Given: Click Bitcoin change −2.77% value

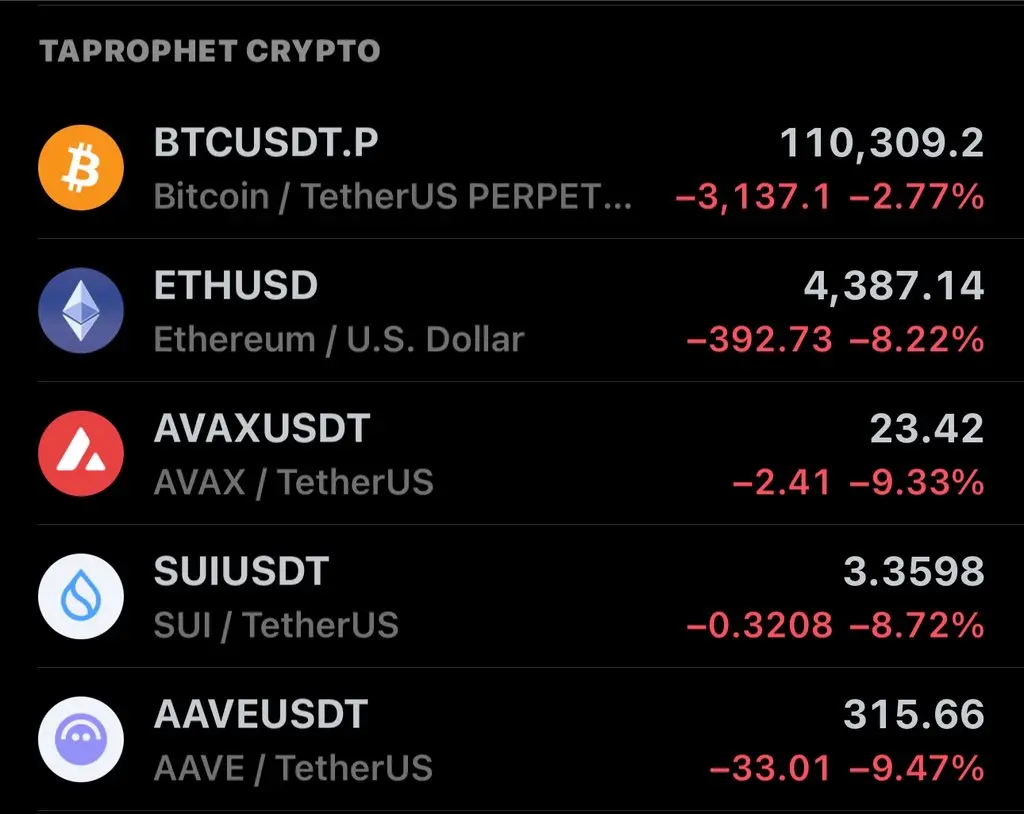Looking at the screenshot, I should pyautogui.click(x=916, y=197).
